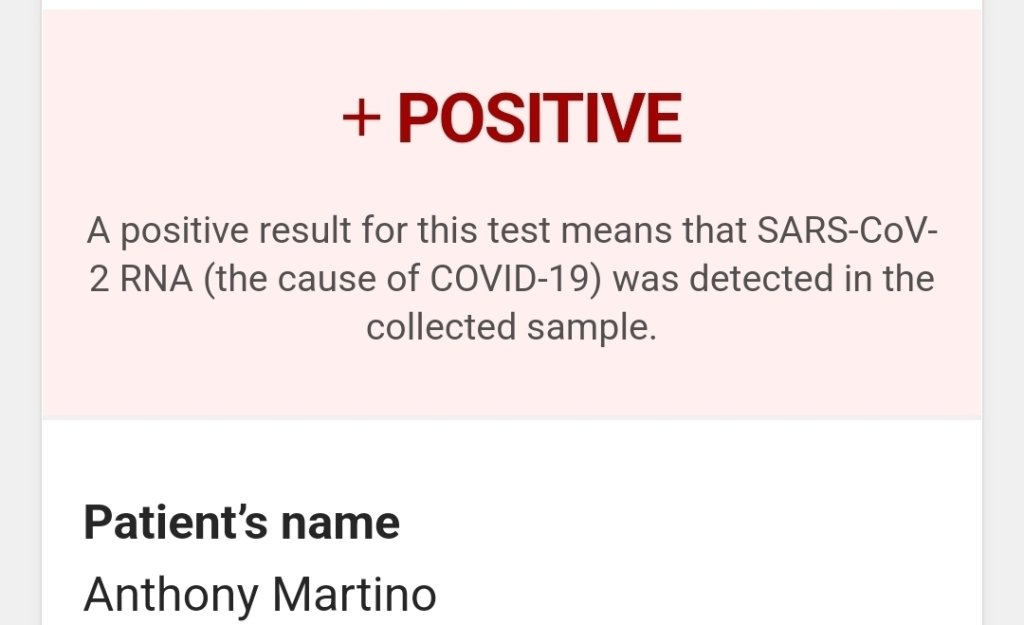1024x625 pixels.
Task: Click the 'Patient's name' label
Action: (x=241, y=523)
